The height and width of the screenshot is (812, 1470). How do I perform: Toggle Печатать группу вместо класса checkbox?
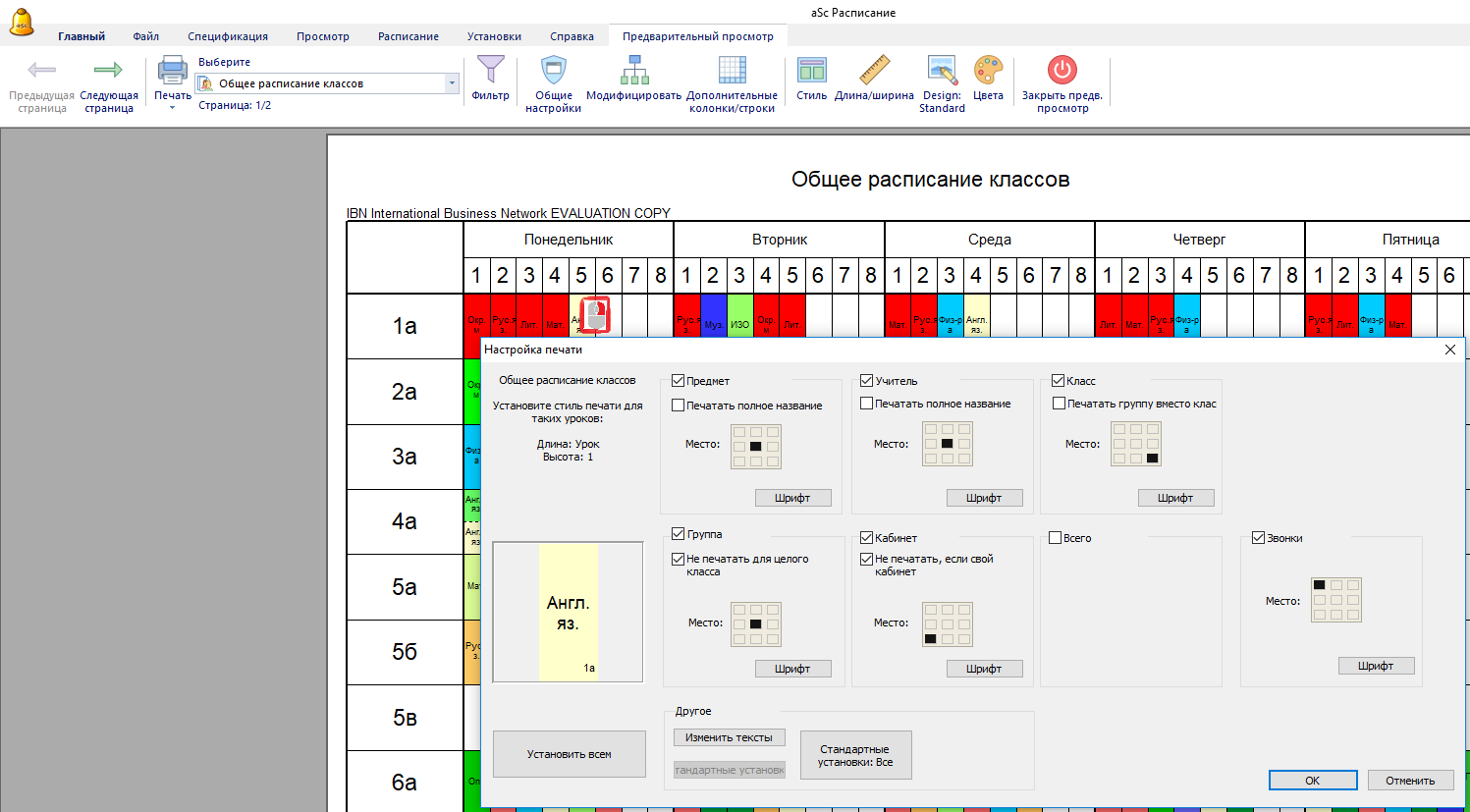click(x=1060, y=404)
